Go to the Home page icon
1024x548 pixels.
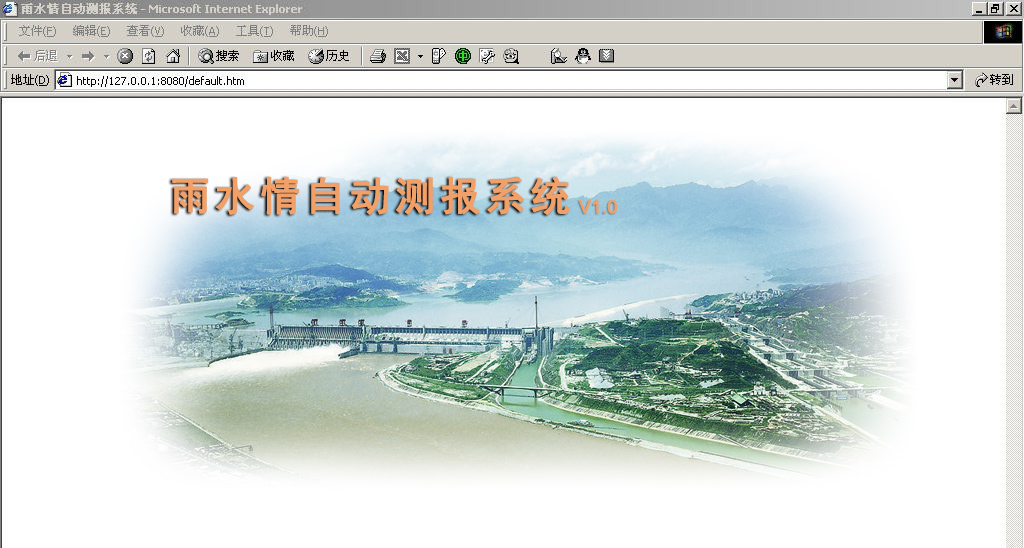point(173,56)
